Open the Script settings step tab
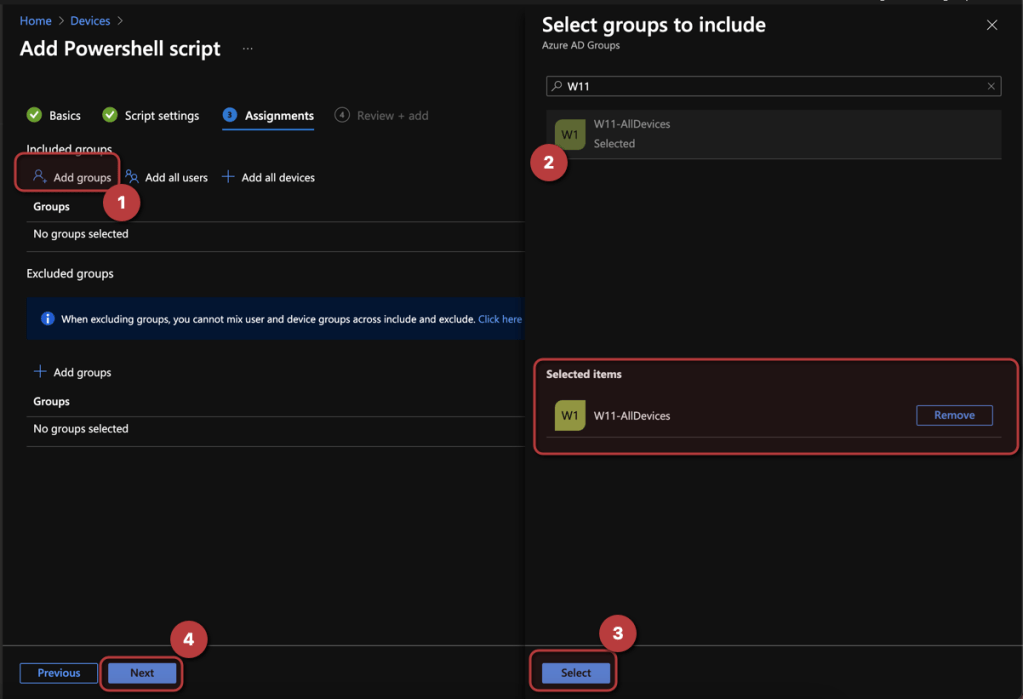Screen dimensions: 1023x699 click(x=151, y=116)
